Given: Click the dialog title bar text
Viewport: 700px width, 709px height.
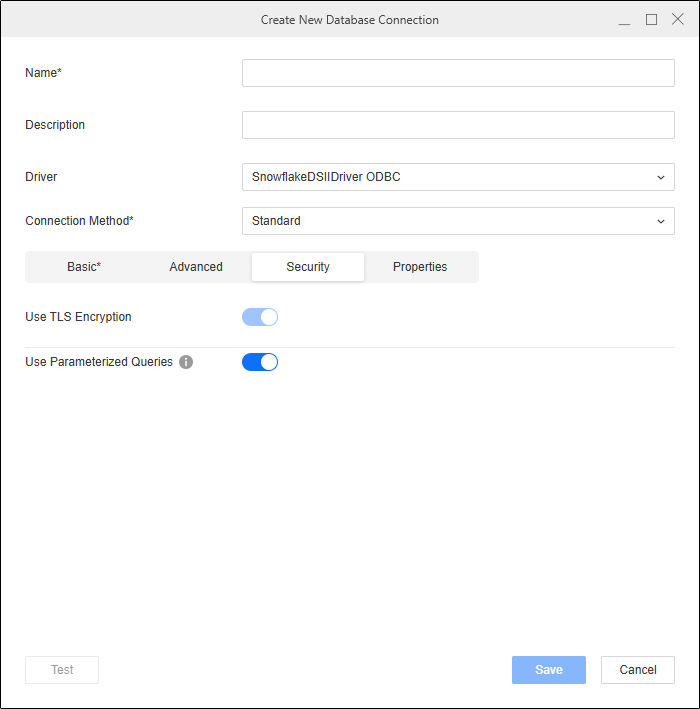Looking at the screenshot, I should click(350, 20).
